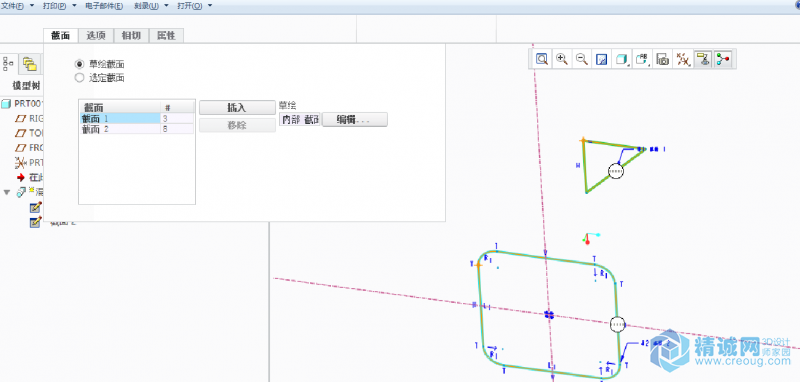800x382 pixels.
Task: Click the # column header
Action: [177, 107]
